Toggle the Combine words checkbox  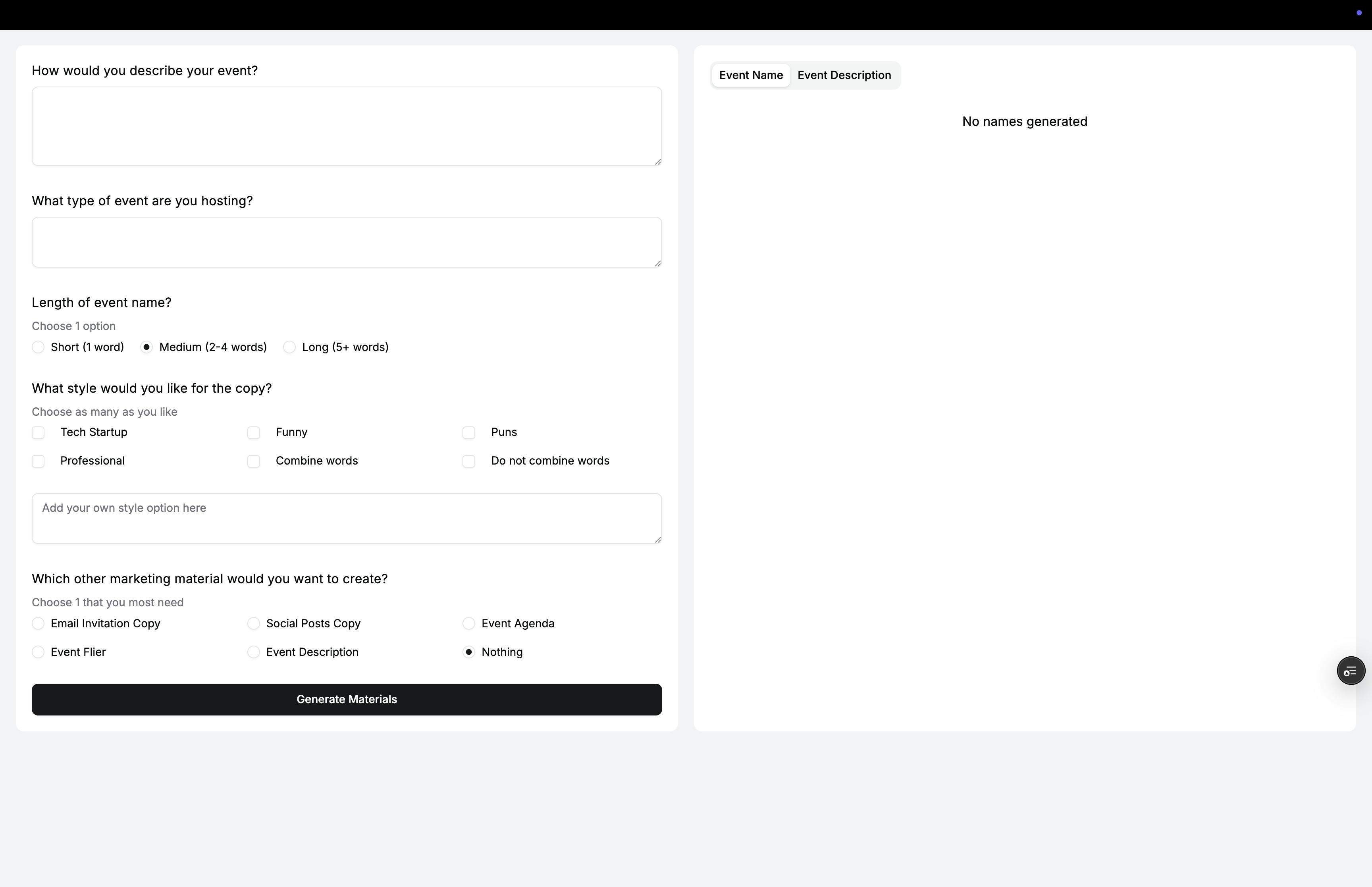pos(253,461)
